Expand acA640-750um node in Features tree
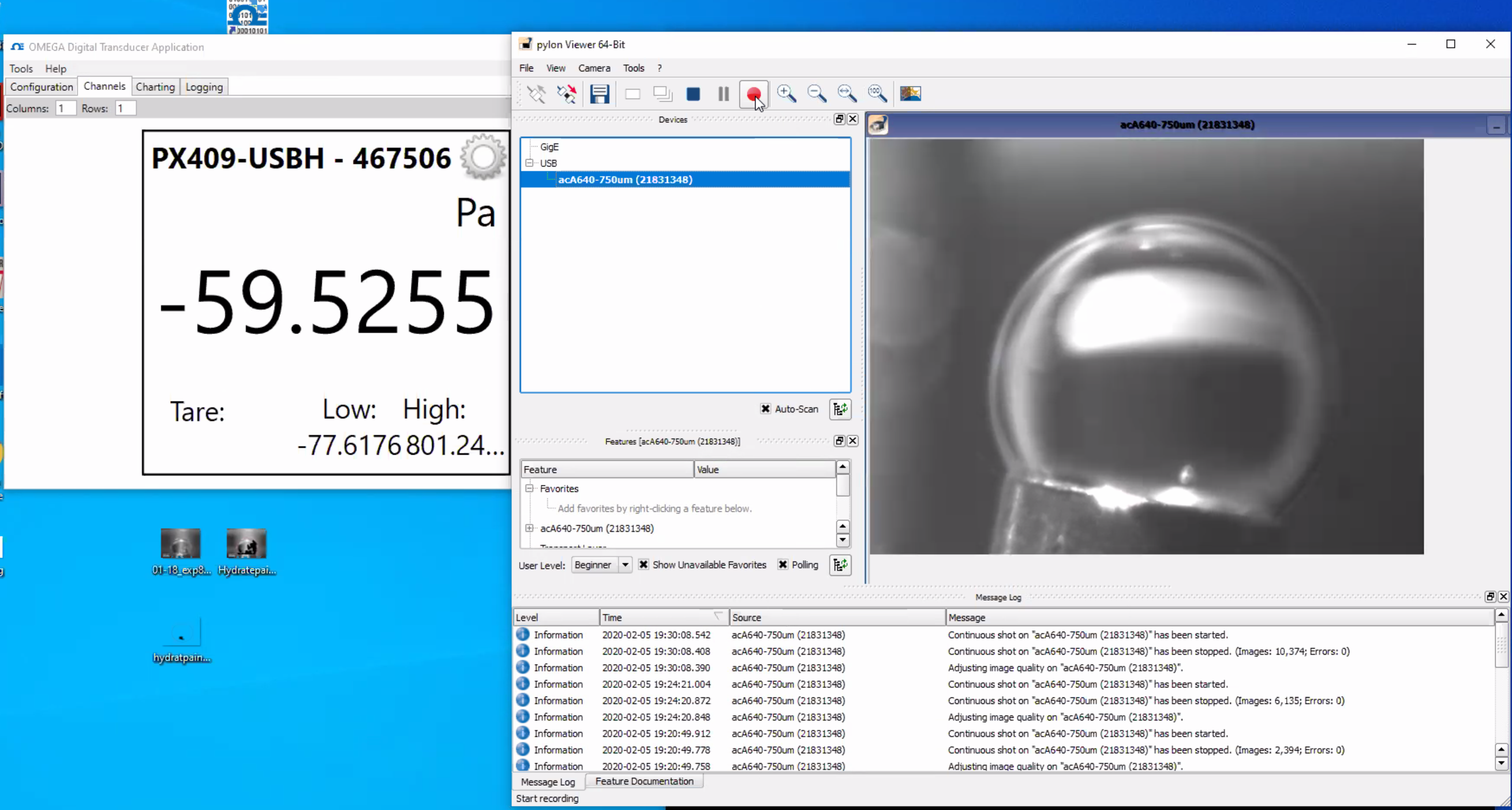 point(529,528)
